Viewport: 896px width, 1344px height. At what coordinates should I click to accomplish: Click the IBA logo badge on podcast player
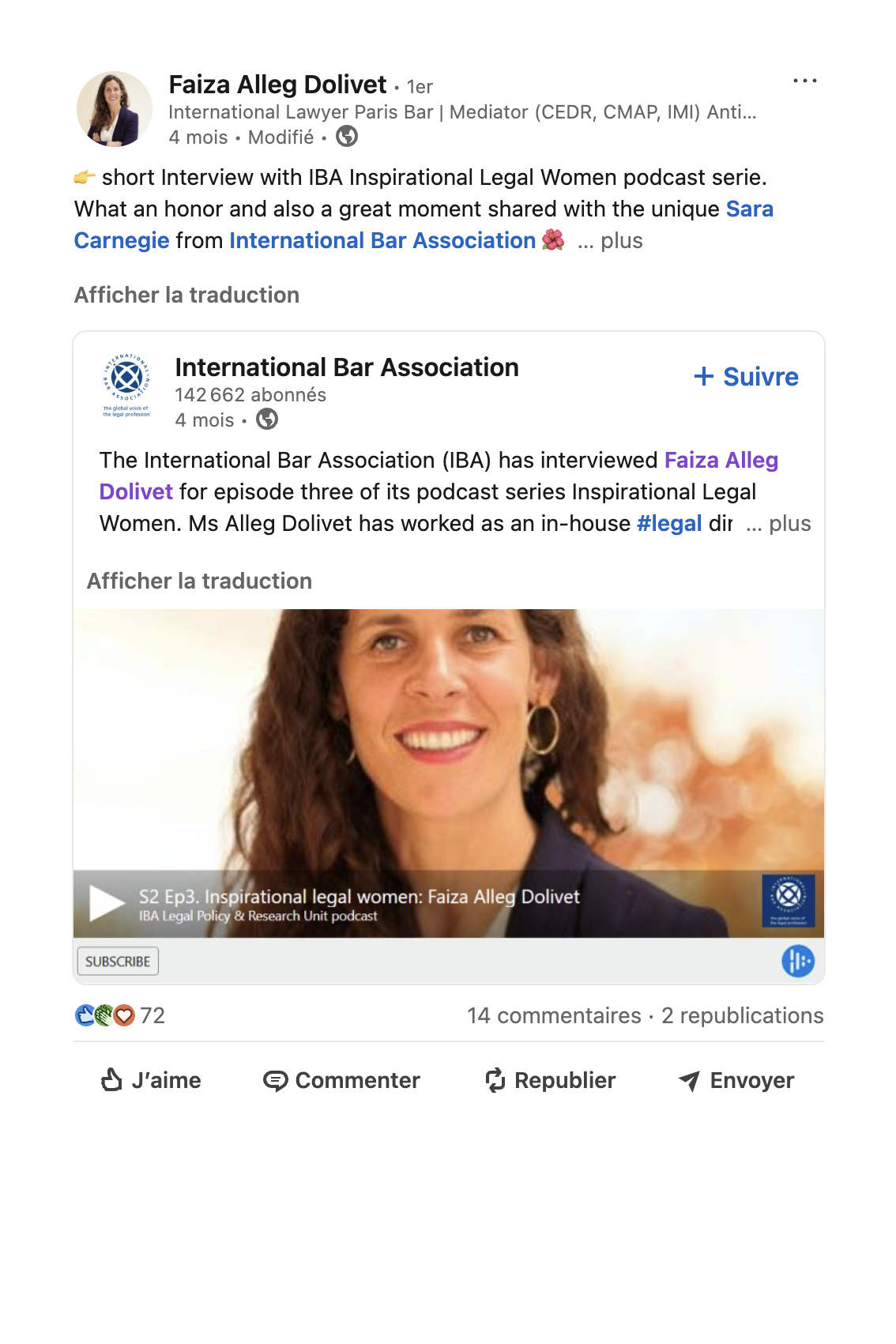click(789, 901)
